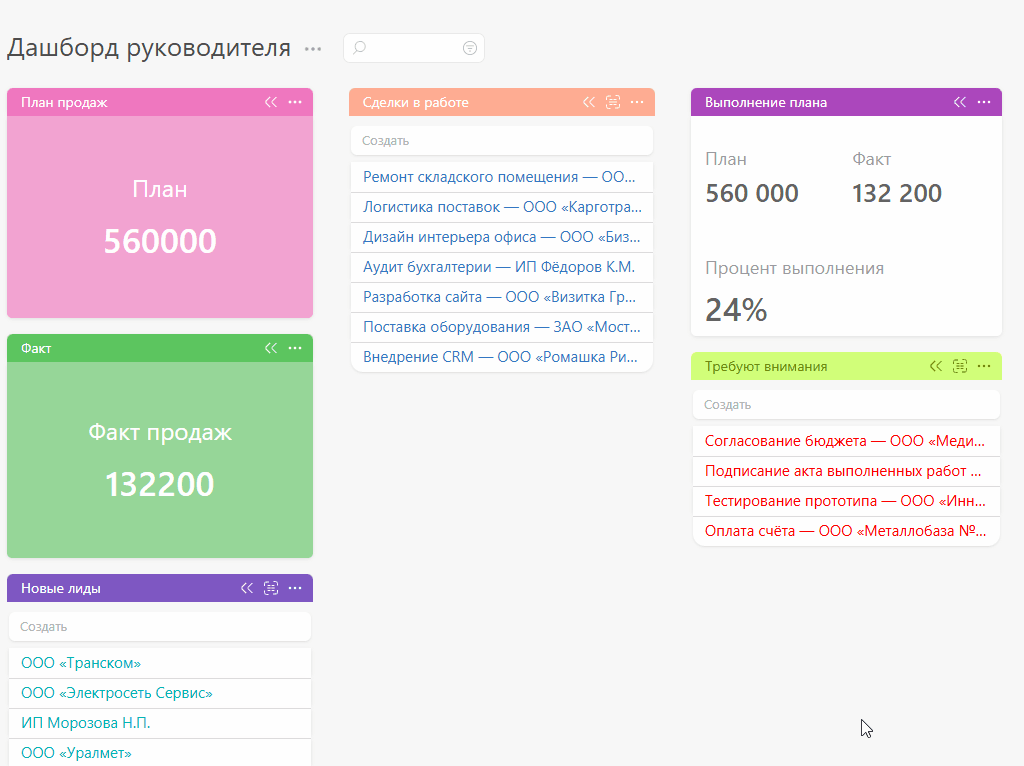Click the 24% completion percentage value
1024x766 pixels.
736,310
